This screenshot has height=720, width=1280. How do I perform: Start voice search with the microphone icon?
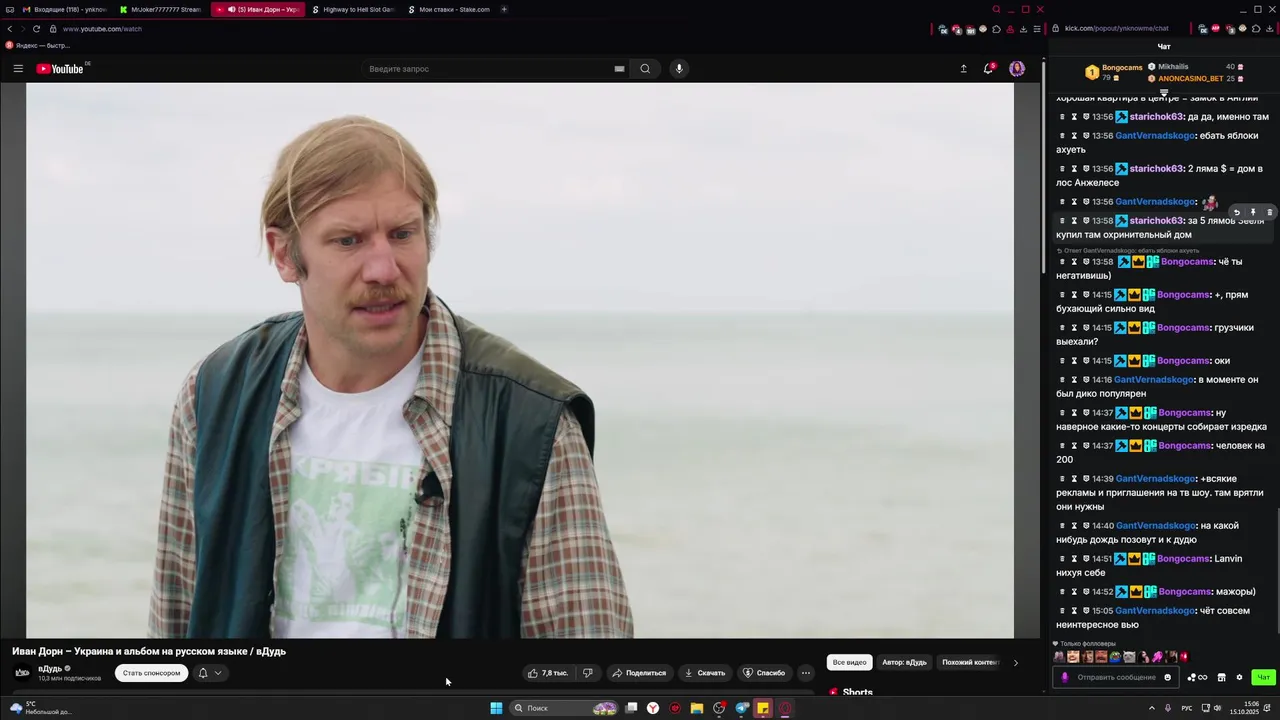pyautogui.click(x=679, y=69)
